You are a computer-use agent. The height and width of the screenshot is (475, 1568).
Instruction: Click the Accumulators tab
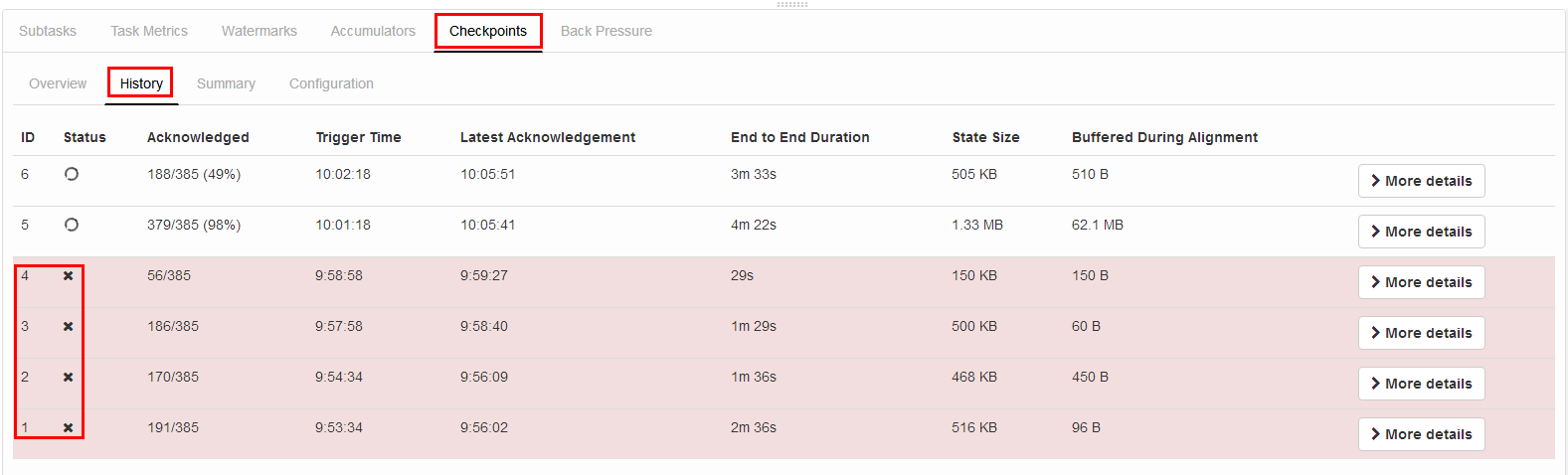pos(373,31)
